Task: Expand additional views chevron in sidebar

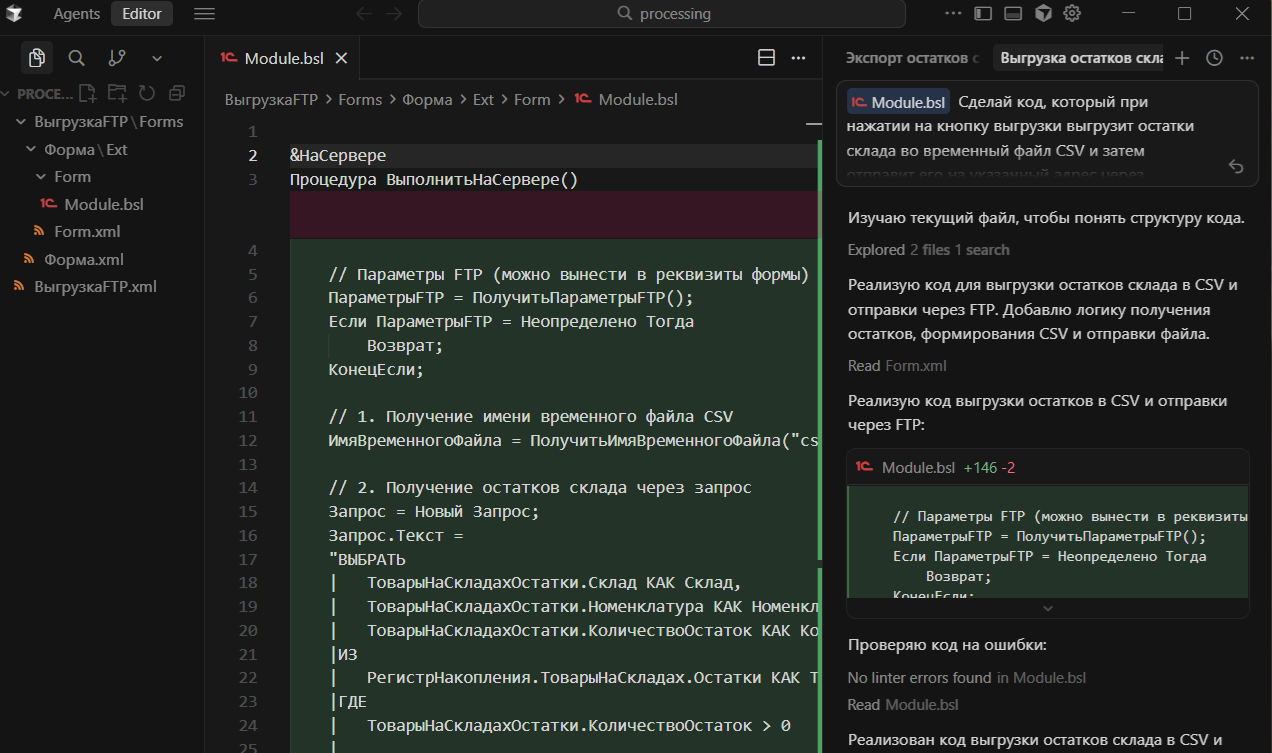Action: [x=157, y=58]
